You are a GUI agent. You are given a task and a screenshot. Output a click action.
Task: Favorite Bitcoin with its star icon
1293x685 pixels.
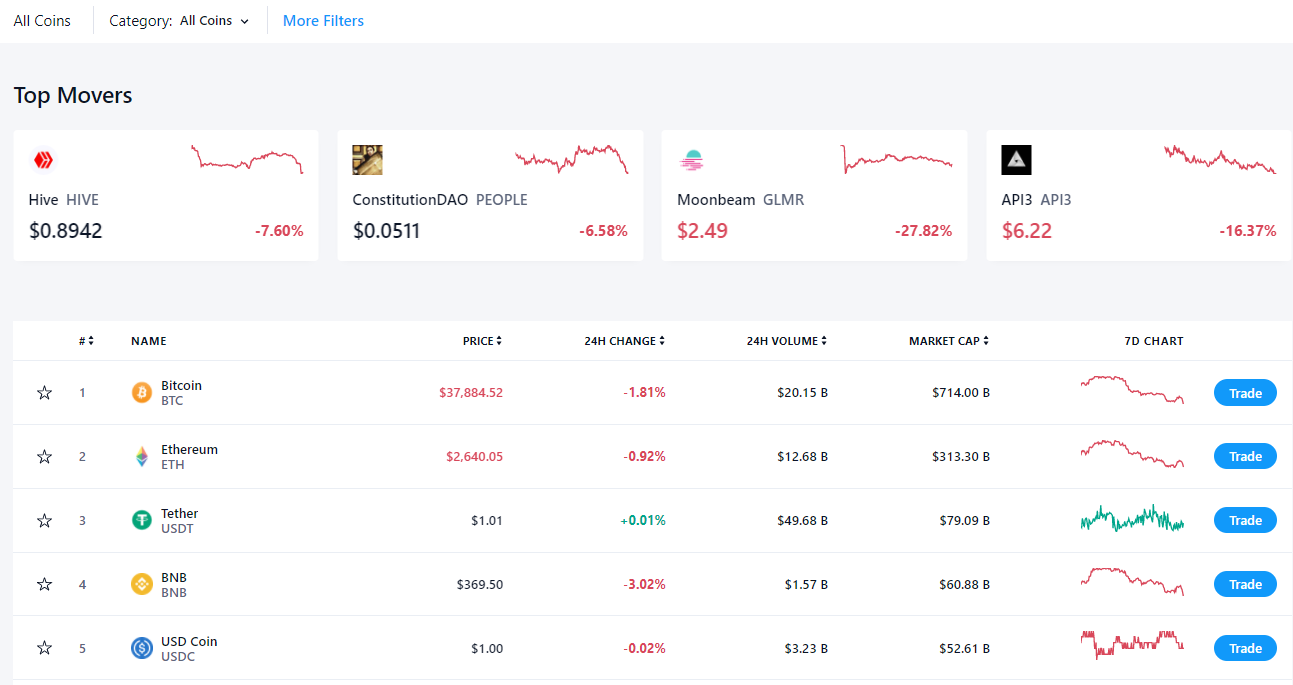pyautogui.click(x=44, y=393)
